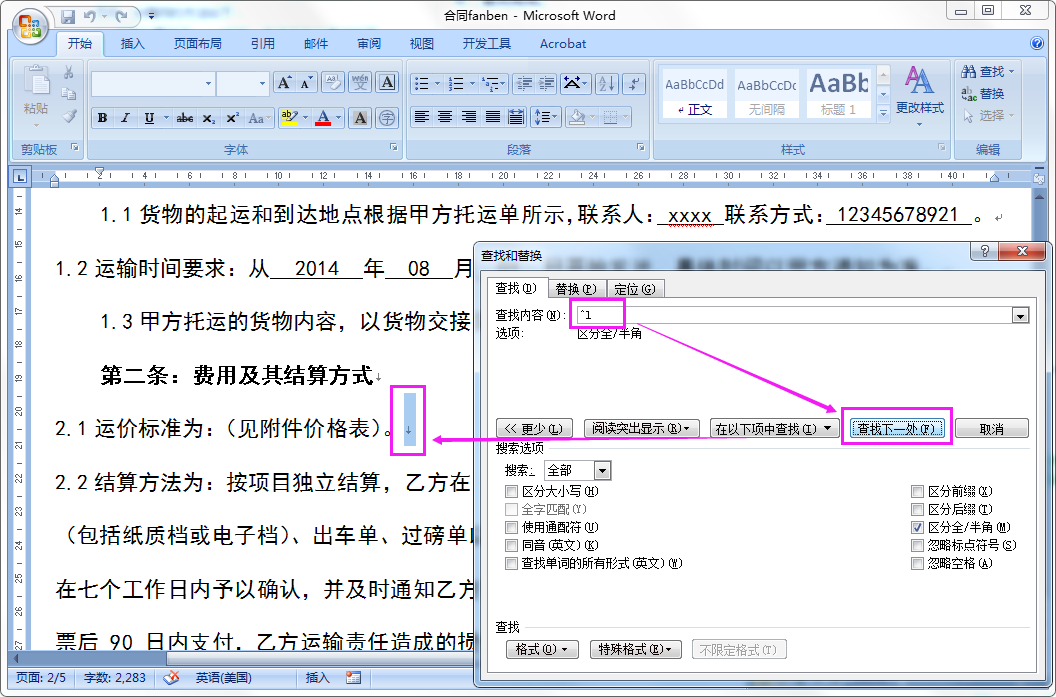
Task: Enable 区分后缀 checkbox
Action: tap(917, 510)
